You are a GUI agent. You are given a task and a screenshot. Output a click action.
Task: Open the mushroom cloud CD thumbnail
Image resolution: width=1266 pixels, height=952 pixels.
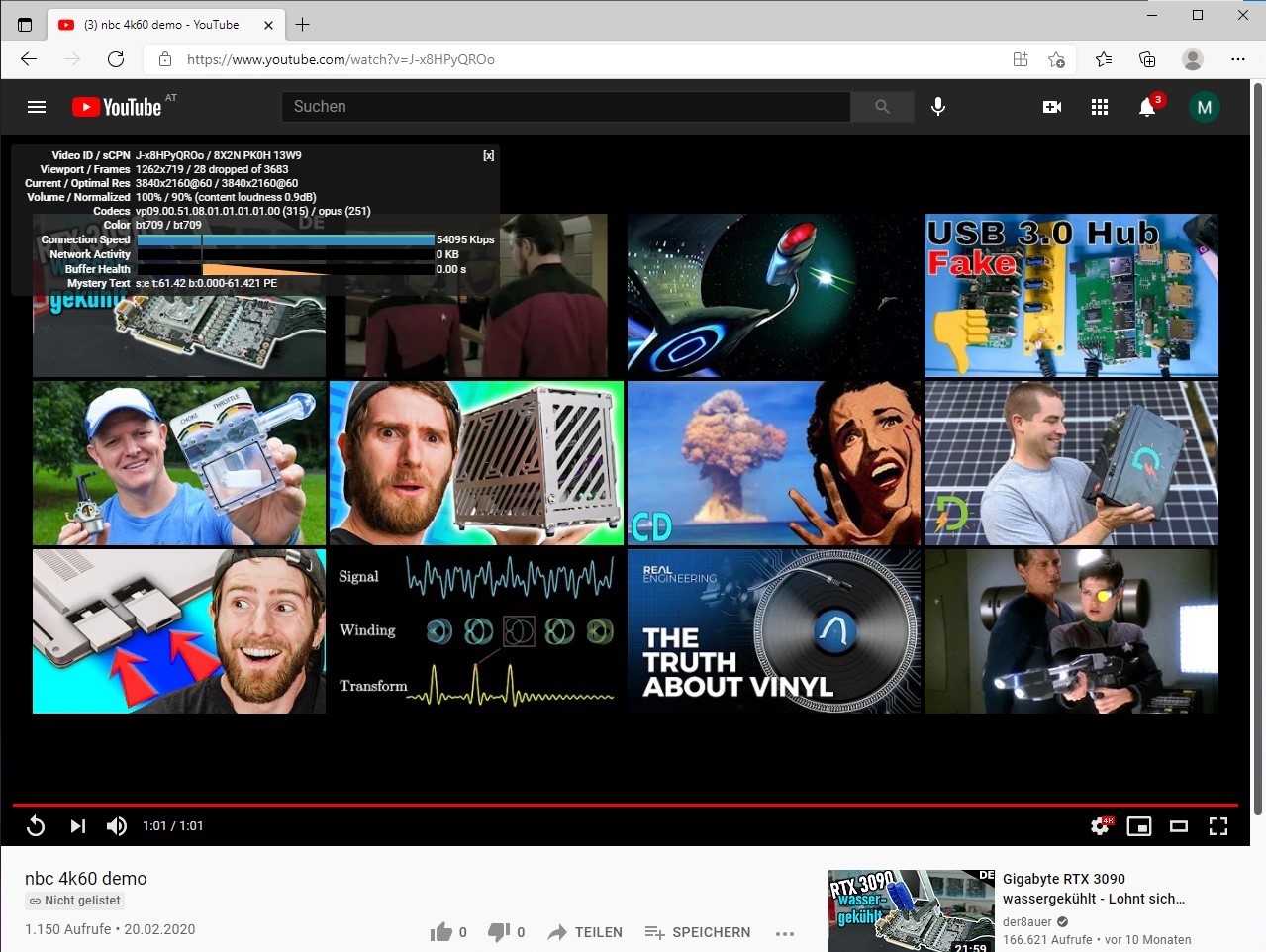[774, 463]
